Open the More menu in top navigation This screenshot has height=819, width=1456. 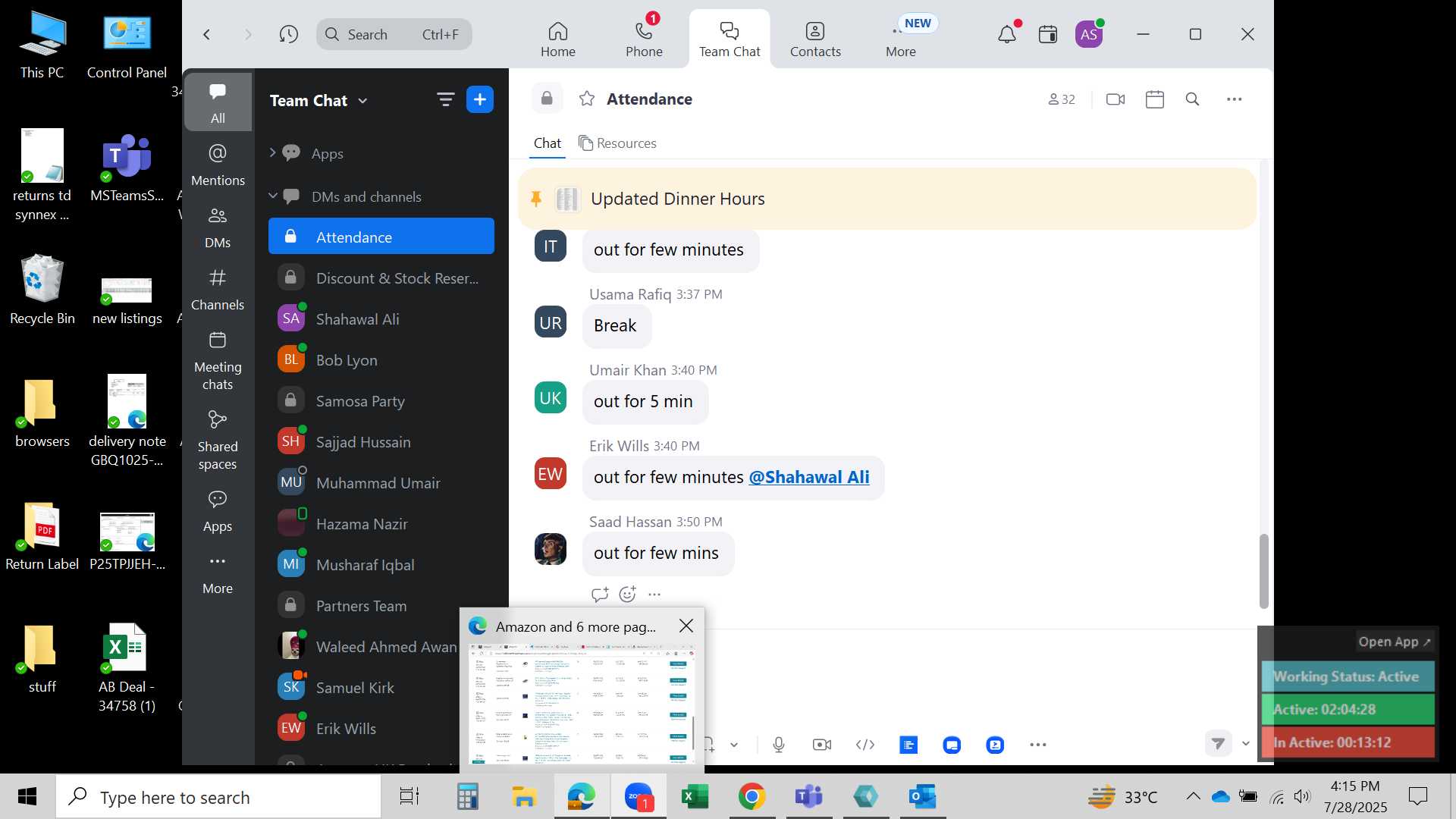coord(901,39)
